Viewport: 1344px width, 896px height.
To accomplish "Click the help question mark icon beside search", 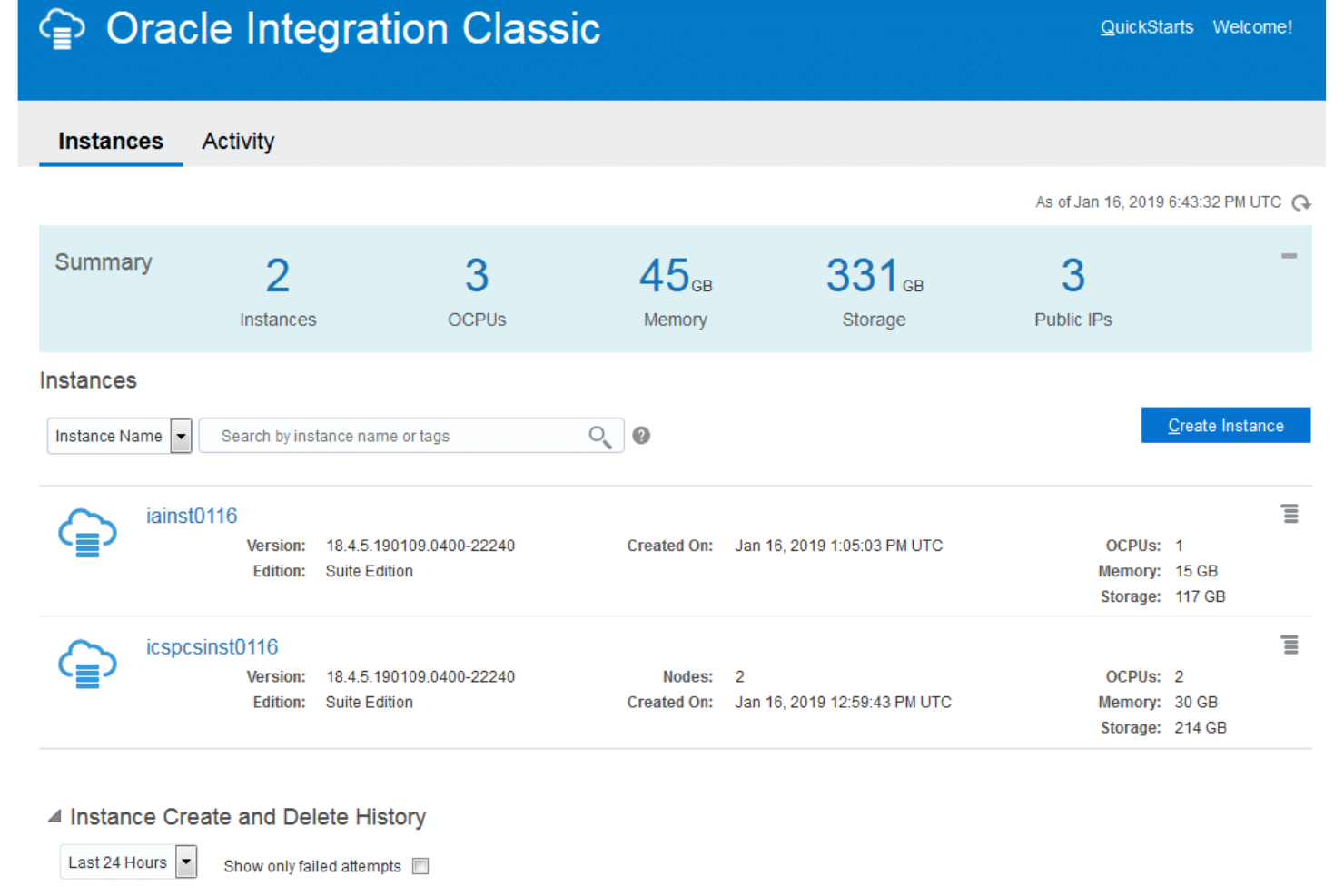I will pyautogui.click(x=641, y=436).
